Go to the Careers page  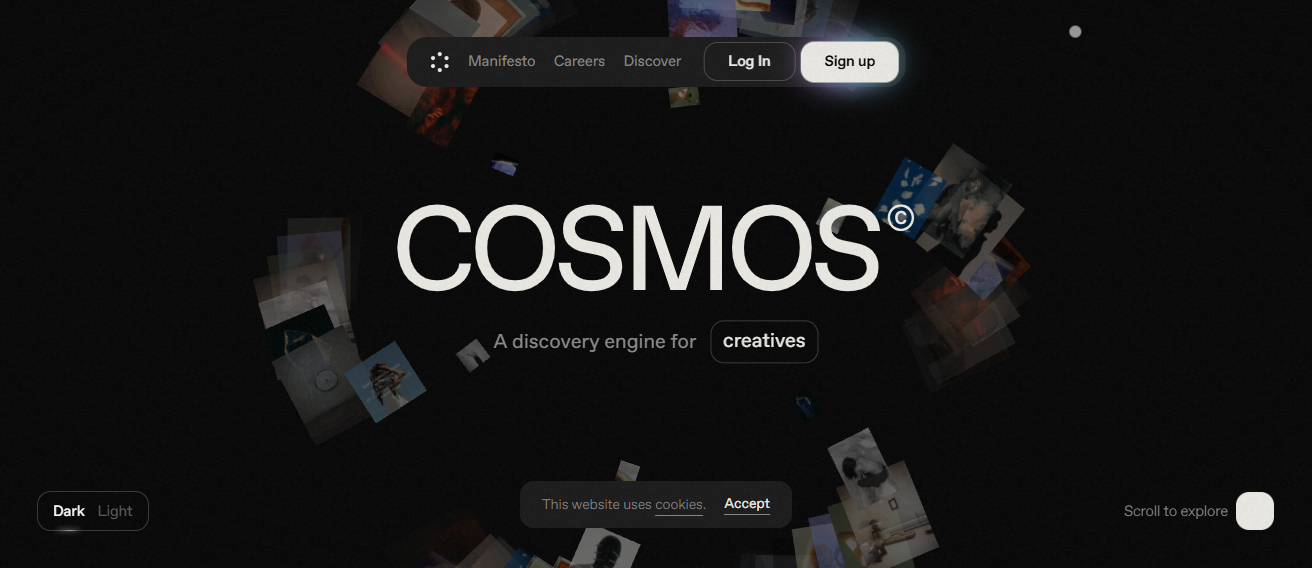click(x=579, y=61)
